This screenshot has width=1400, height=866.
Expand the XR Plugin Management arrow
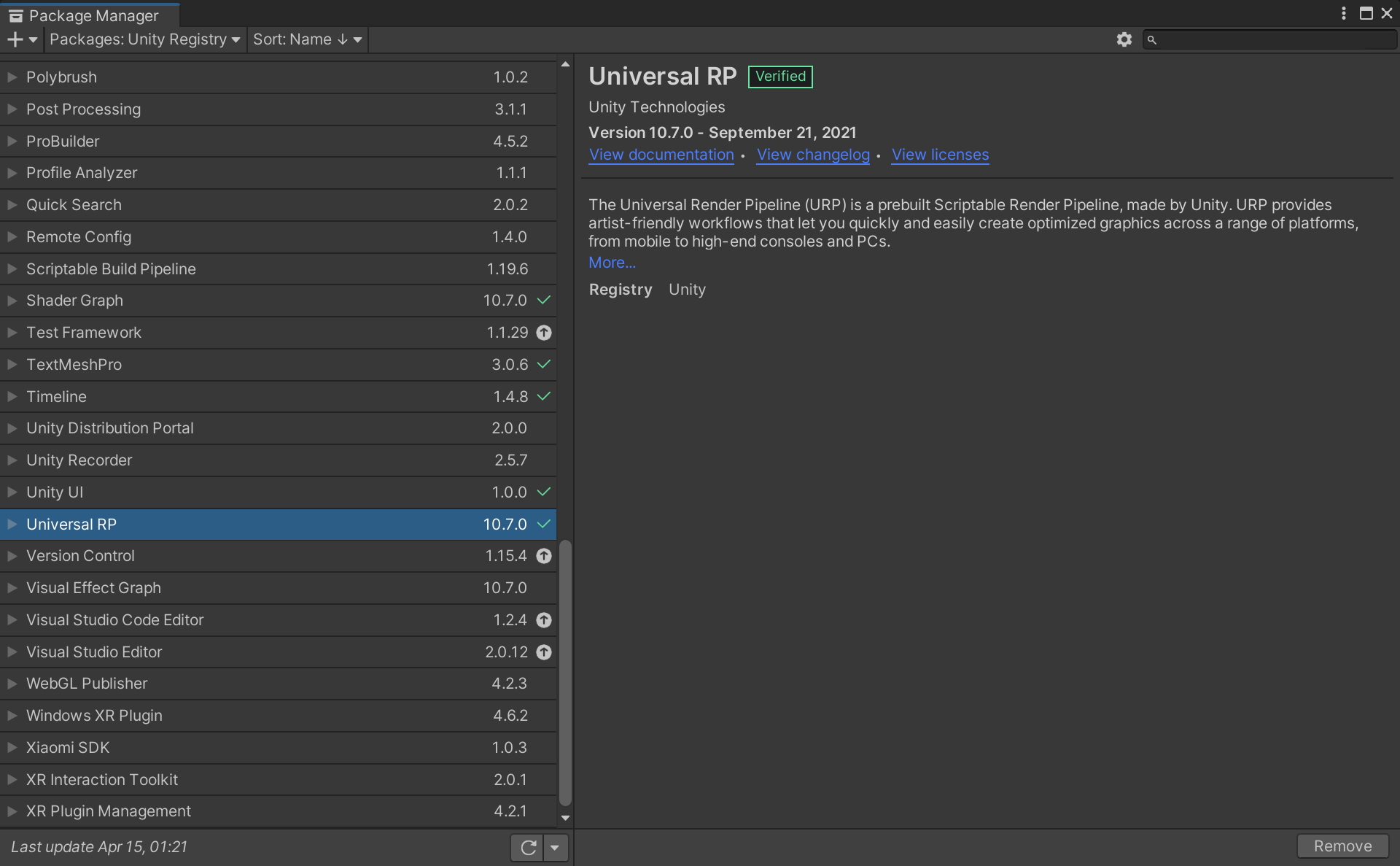pyautogui.click(x=12, y=811)
